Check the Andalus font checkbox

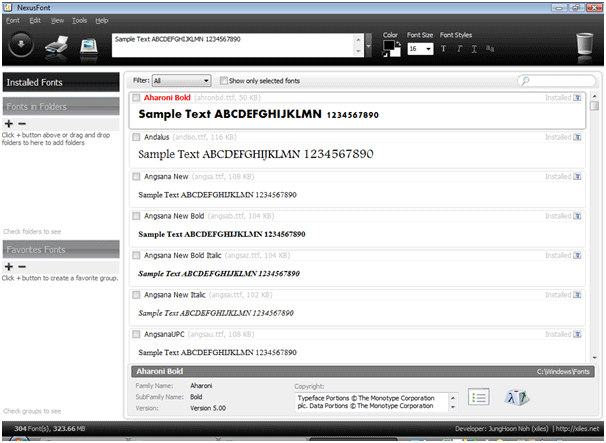[x=136, y=137]
